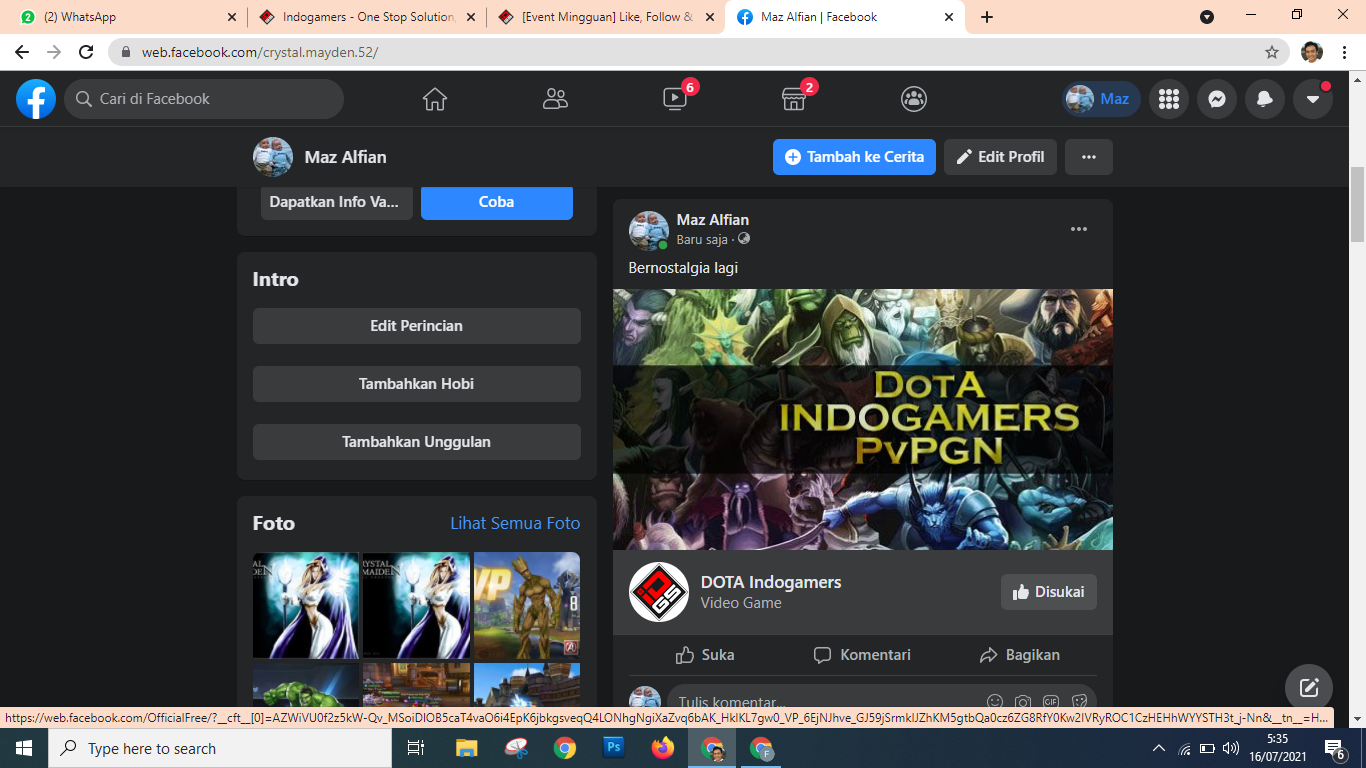
Task: Click the Bagikan share button
Action: pyautogui.click(x=1019, y=655)
